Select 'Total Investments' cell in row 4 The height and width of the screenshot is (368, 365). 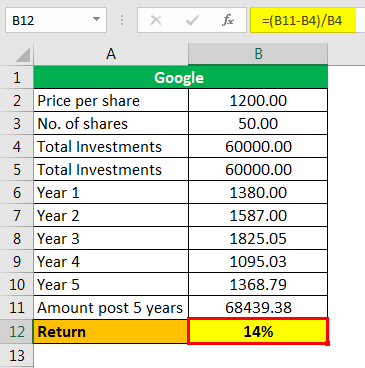111,146
